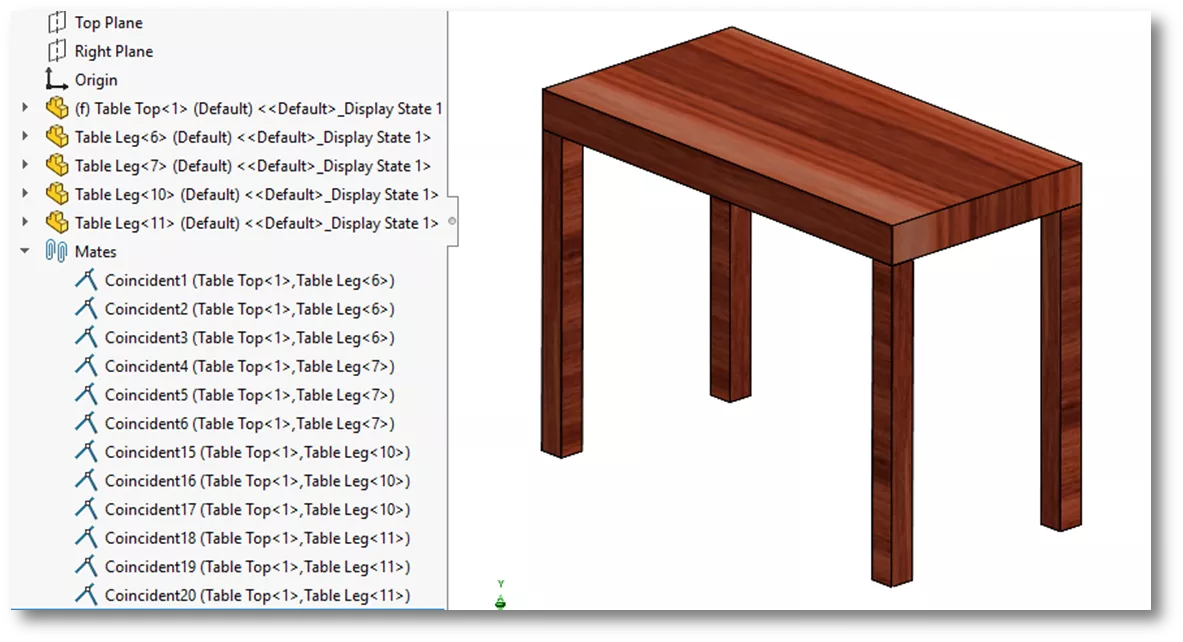The width and height of the screenshot is (1183, 642).
Task: Select 'Coincident5 (Table Top<1>,Table Leg<7>)' text
Action: pyautogui.click(x=250, y=395)
